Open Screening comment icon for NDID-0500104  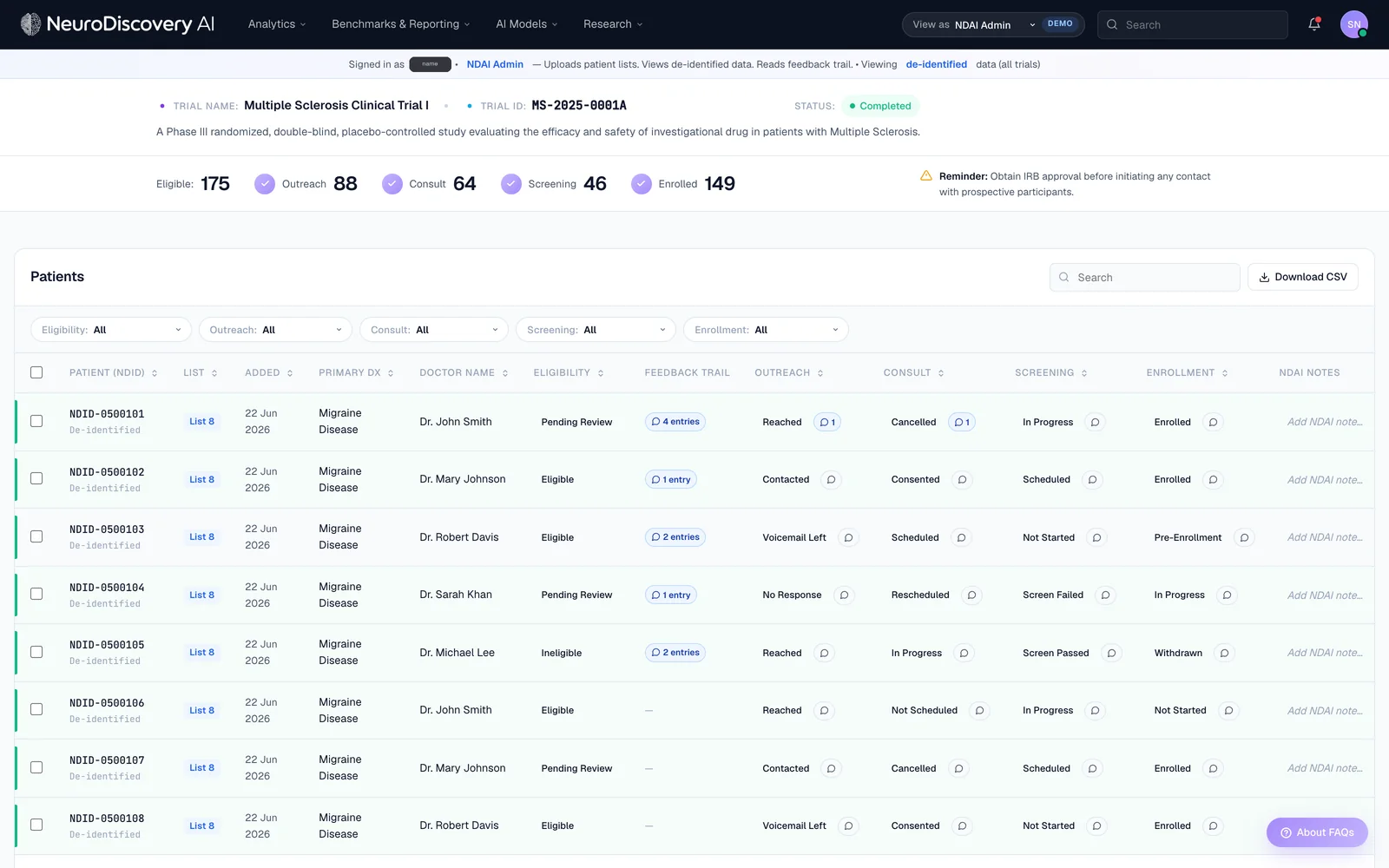pos(1105,595)
